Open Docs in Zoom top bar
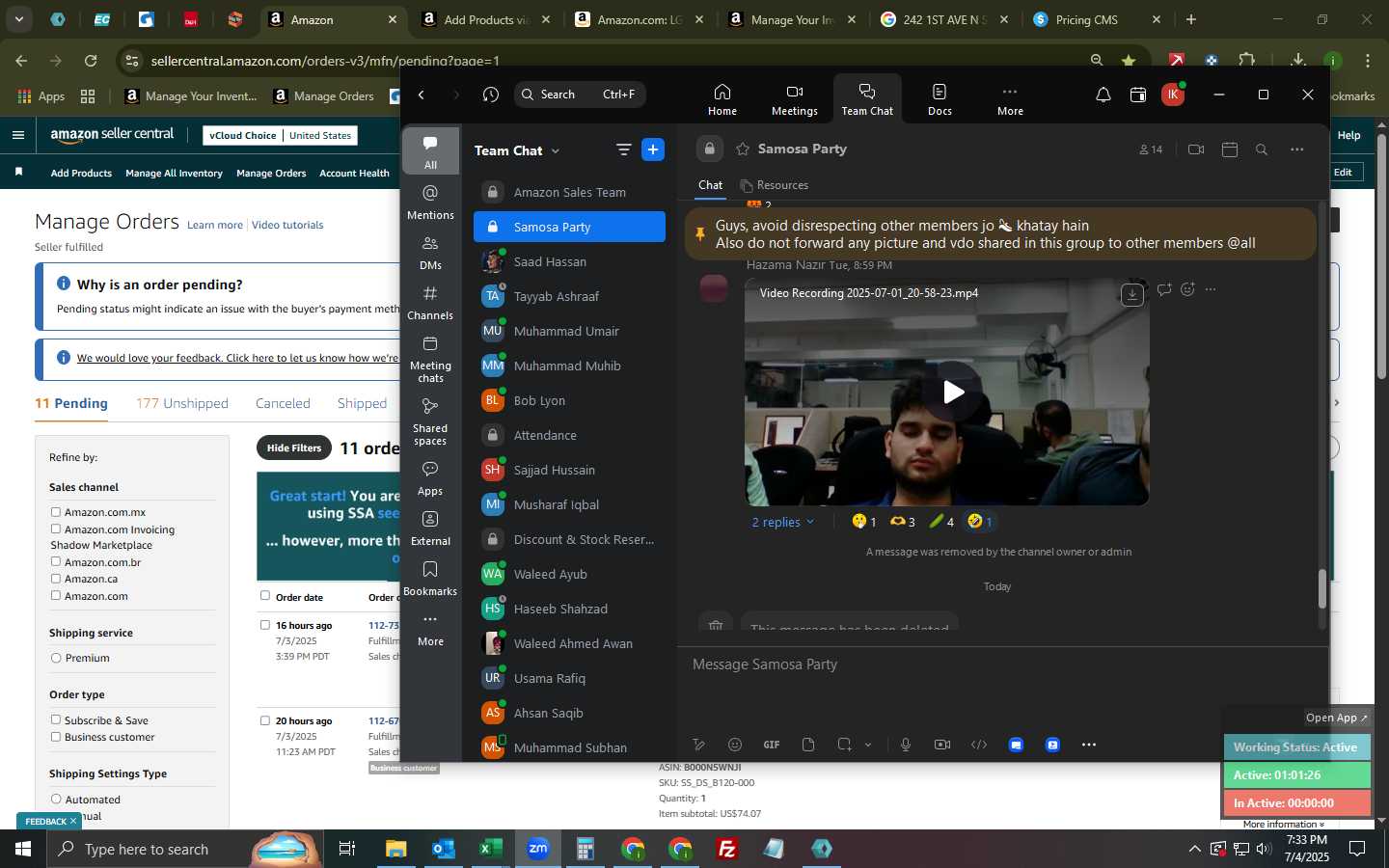 (x=940, y=99)
